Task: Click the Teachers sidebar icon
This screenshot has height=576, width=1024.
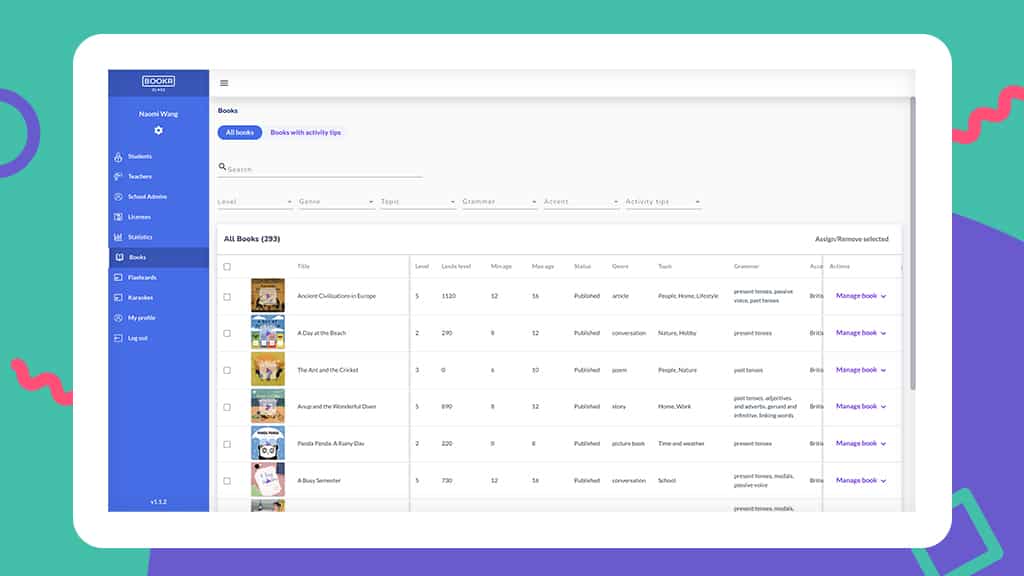Action: pos(118,176)
